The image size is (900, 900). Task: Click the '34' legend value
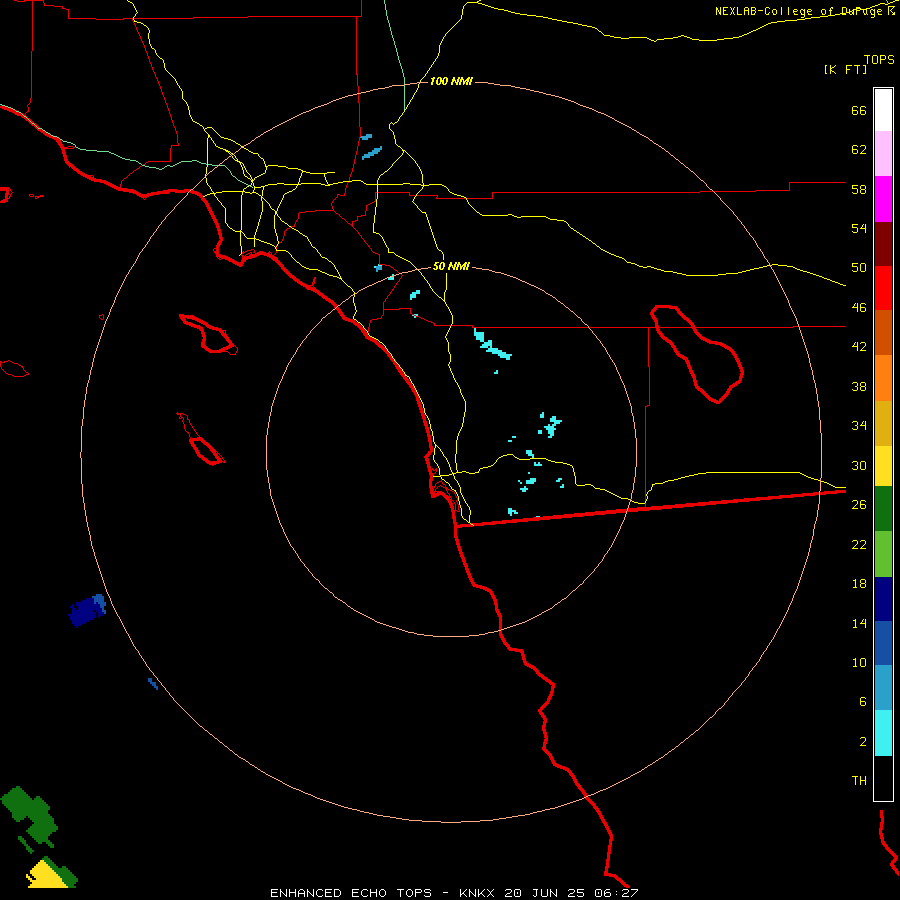(859, 426)
